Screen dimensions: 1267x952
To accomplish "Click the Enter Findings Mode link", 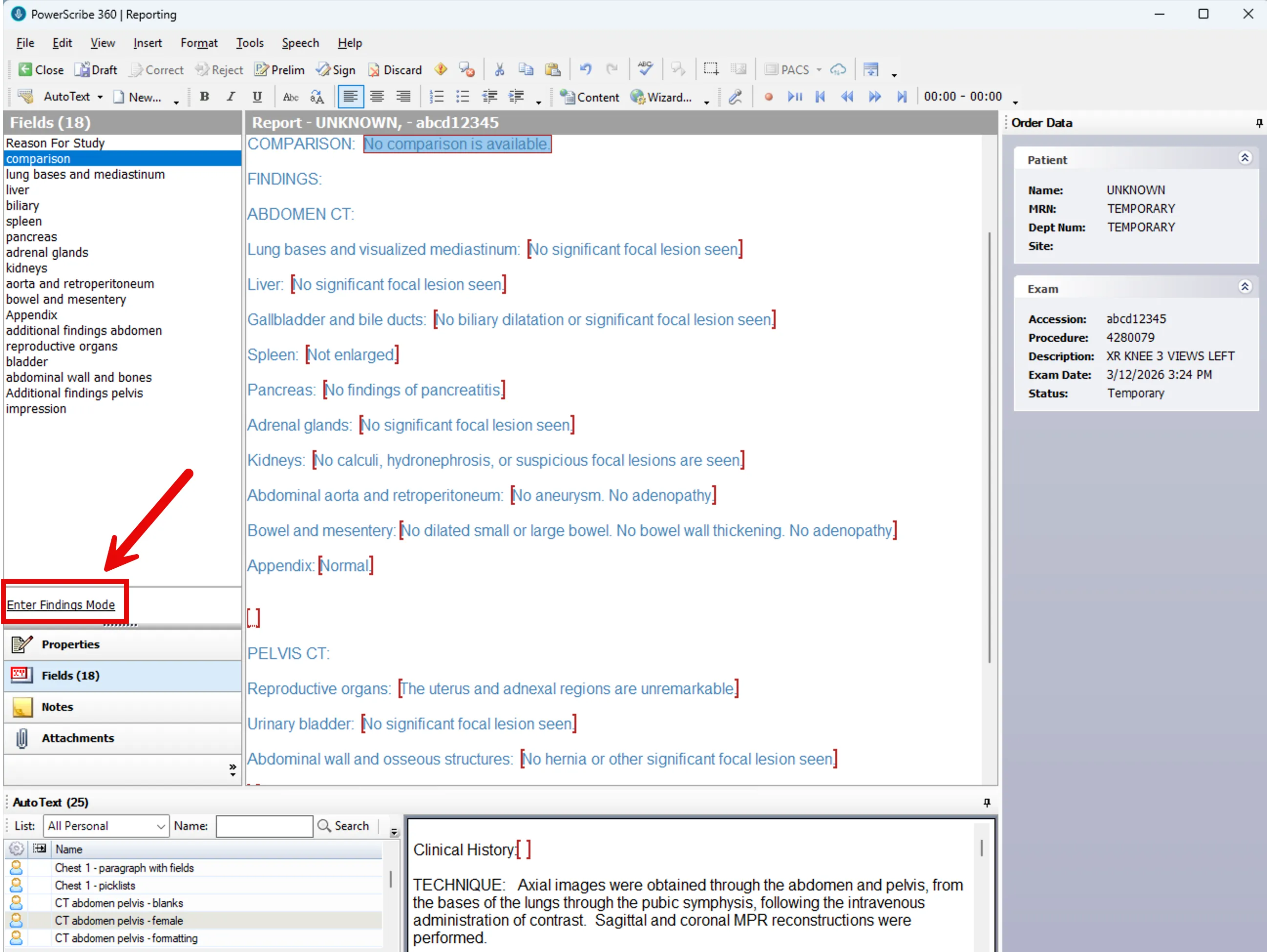I will [x=61, y=604].
